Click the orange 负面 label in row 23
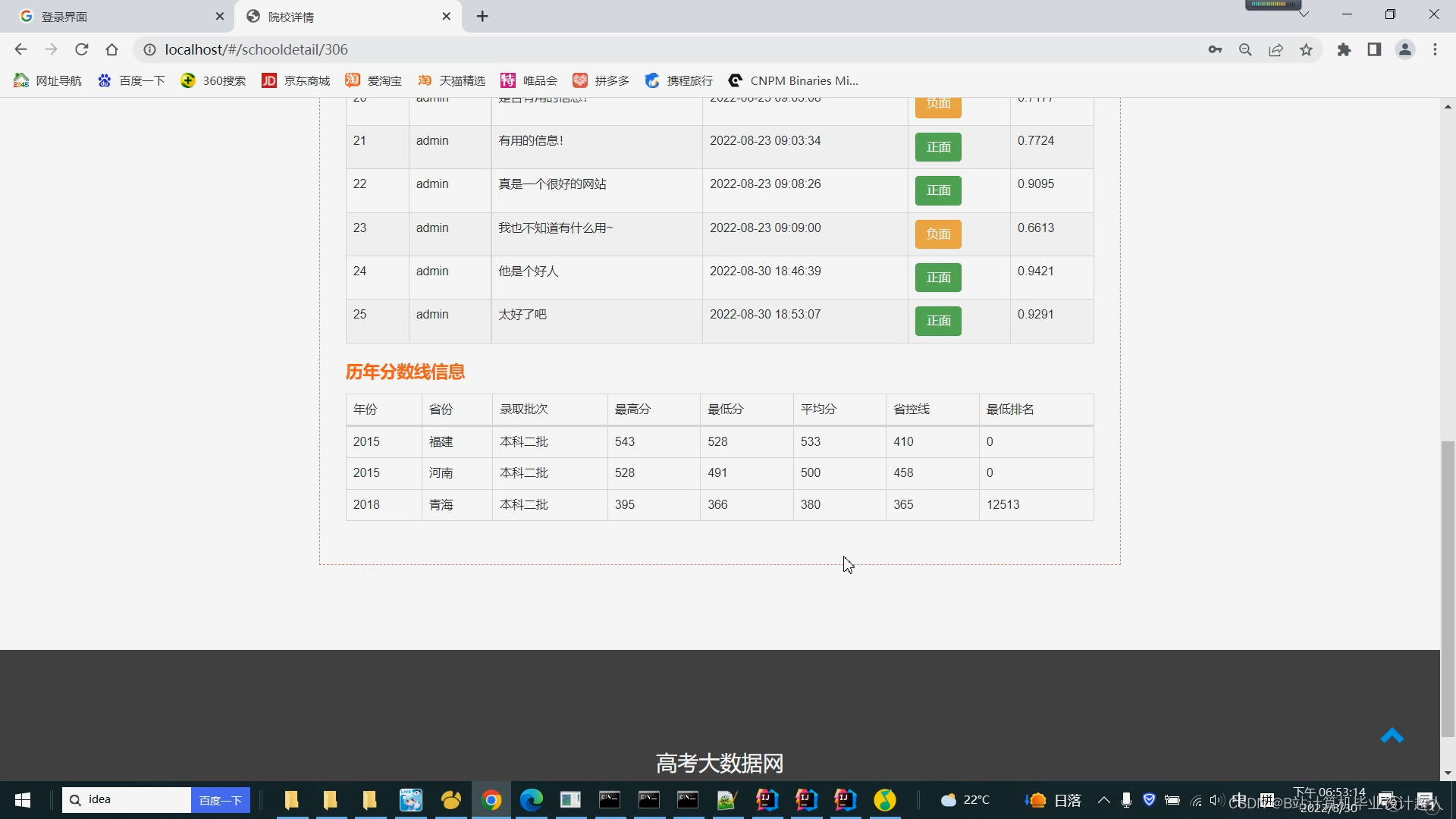The height and width of the screenshot is (819, 1456). point(938,234)
